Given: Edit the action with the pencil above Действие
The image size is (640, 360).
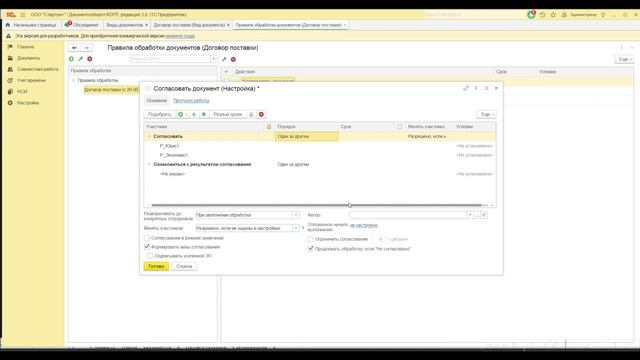Looking at the screenshot, I should coord(224,59).
